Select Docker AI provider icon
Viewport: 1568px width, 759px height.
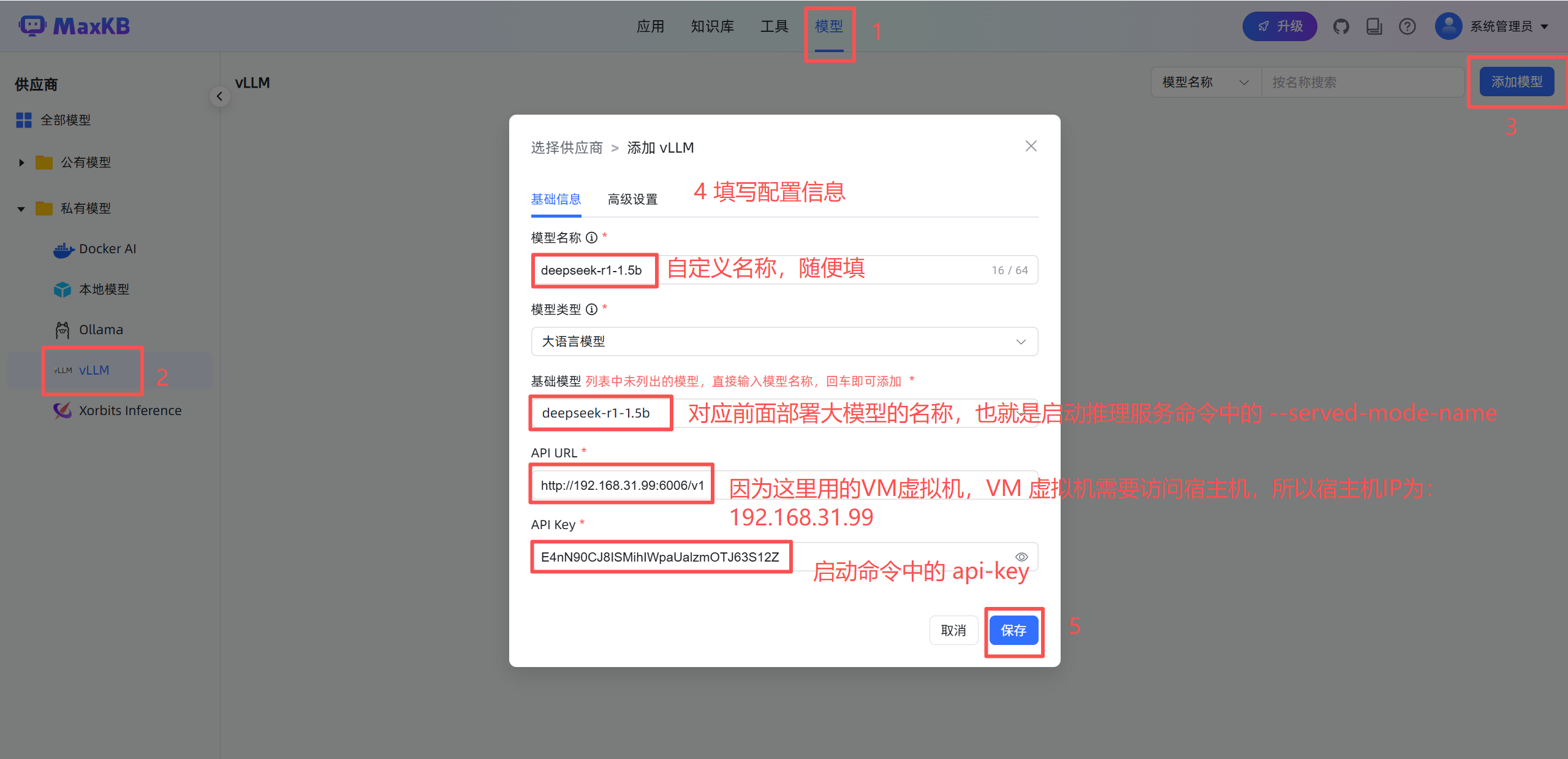[x=63, y=250]
